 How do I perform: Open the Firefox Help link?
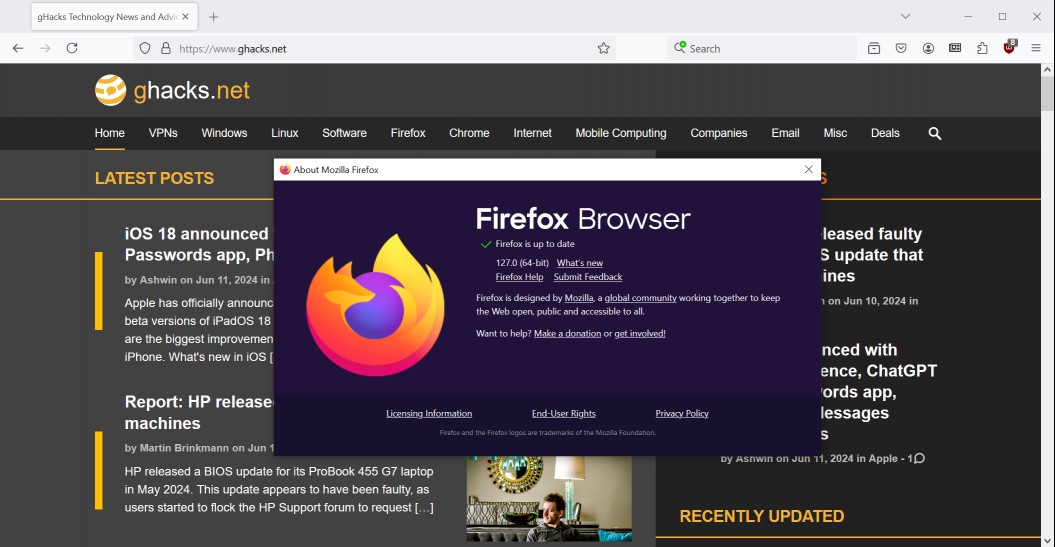coord(519,277)
